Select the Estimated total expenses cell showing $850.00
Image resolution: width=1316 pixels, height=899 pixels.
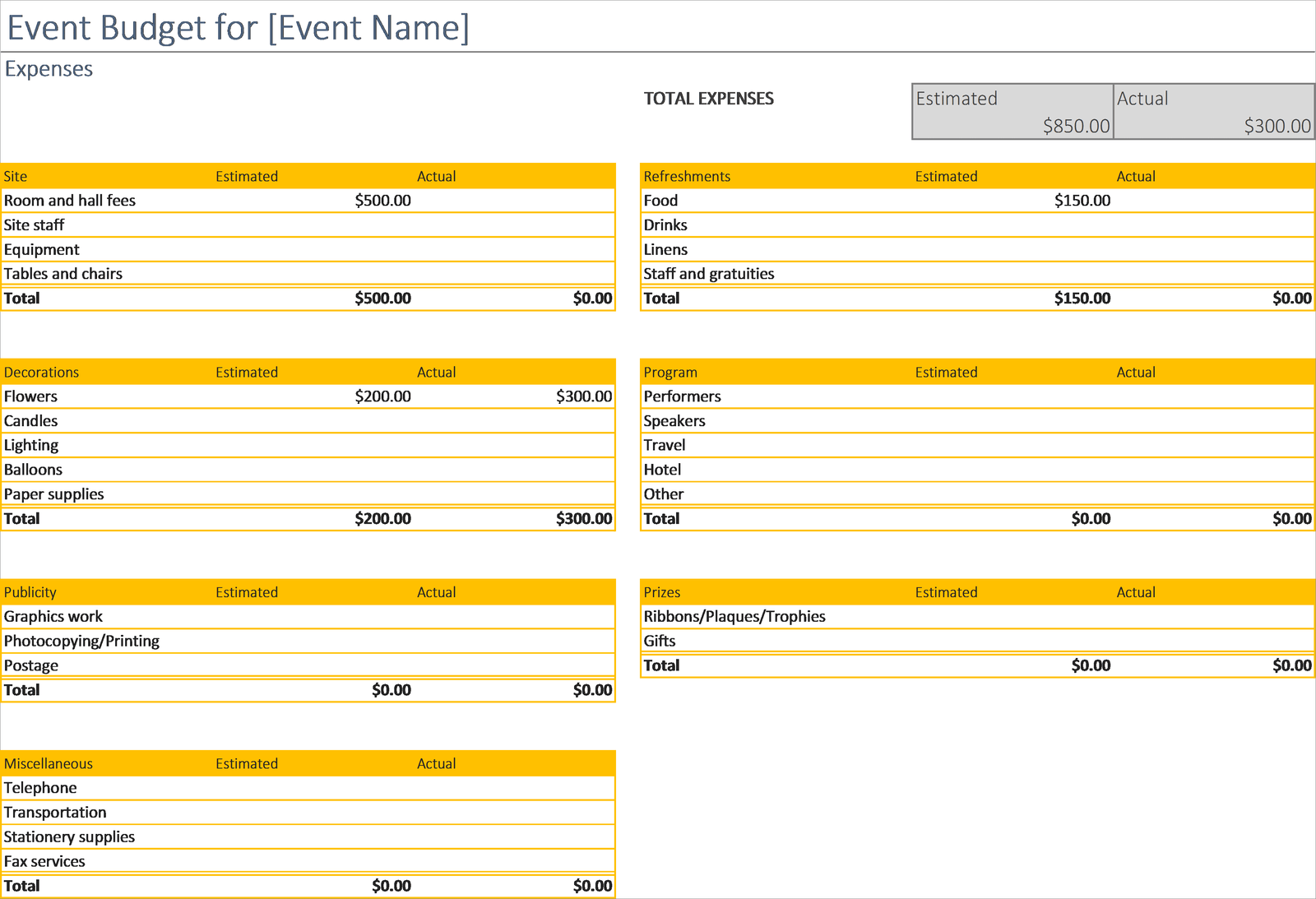pyautogui.click(x=1010, y=127)
